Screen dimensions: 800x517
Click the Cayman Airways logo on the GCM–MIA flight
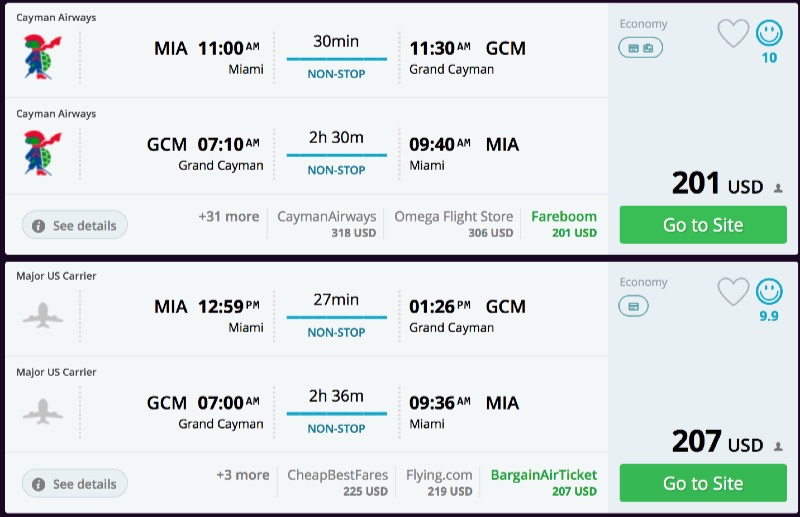42,153
